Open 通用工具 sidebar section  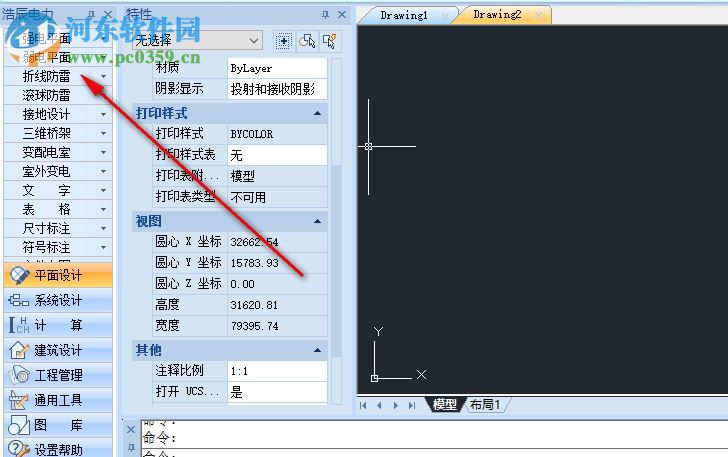pos(58,400)
